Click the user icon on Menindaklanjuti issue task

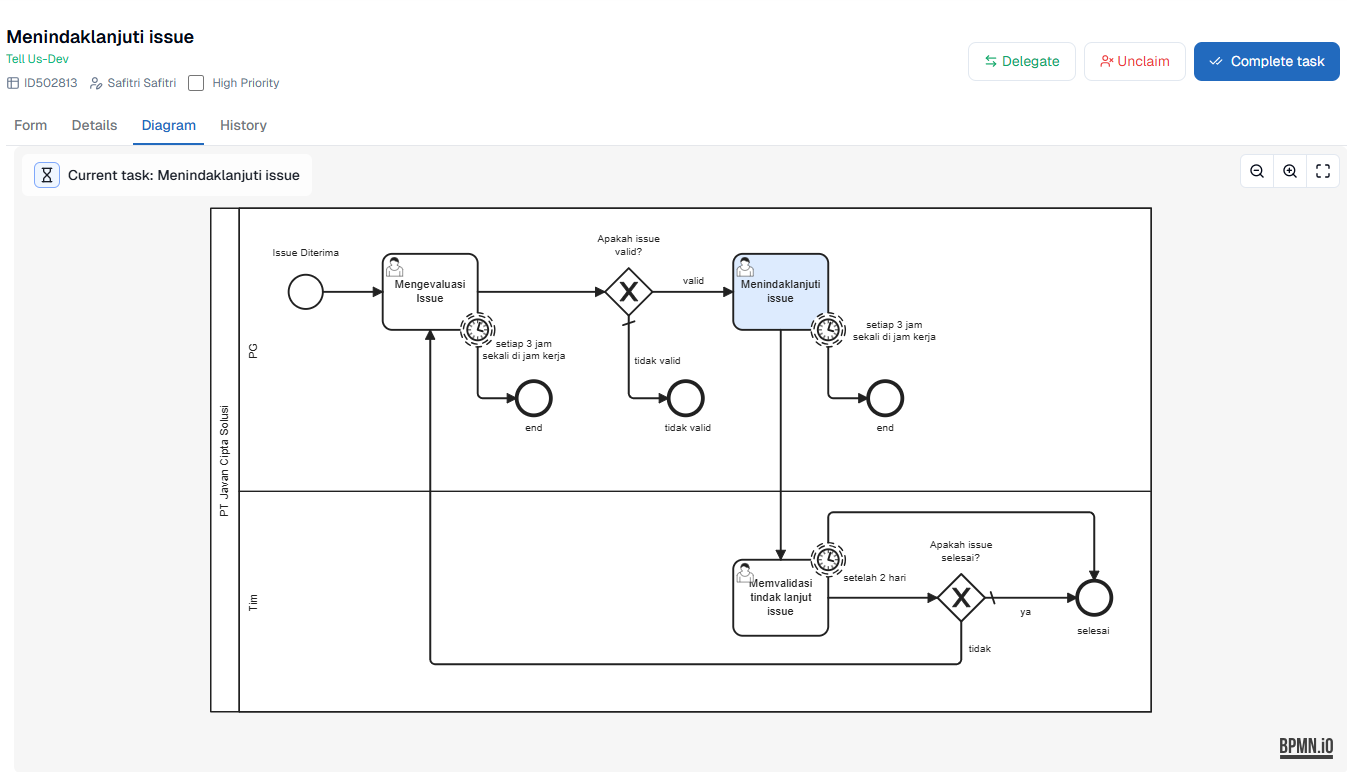[x=745, y=267]
